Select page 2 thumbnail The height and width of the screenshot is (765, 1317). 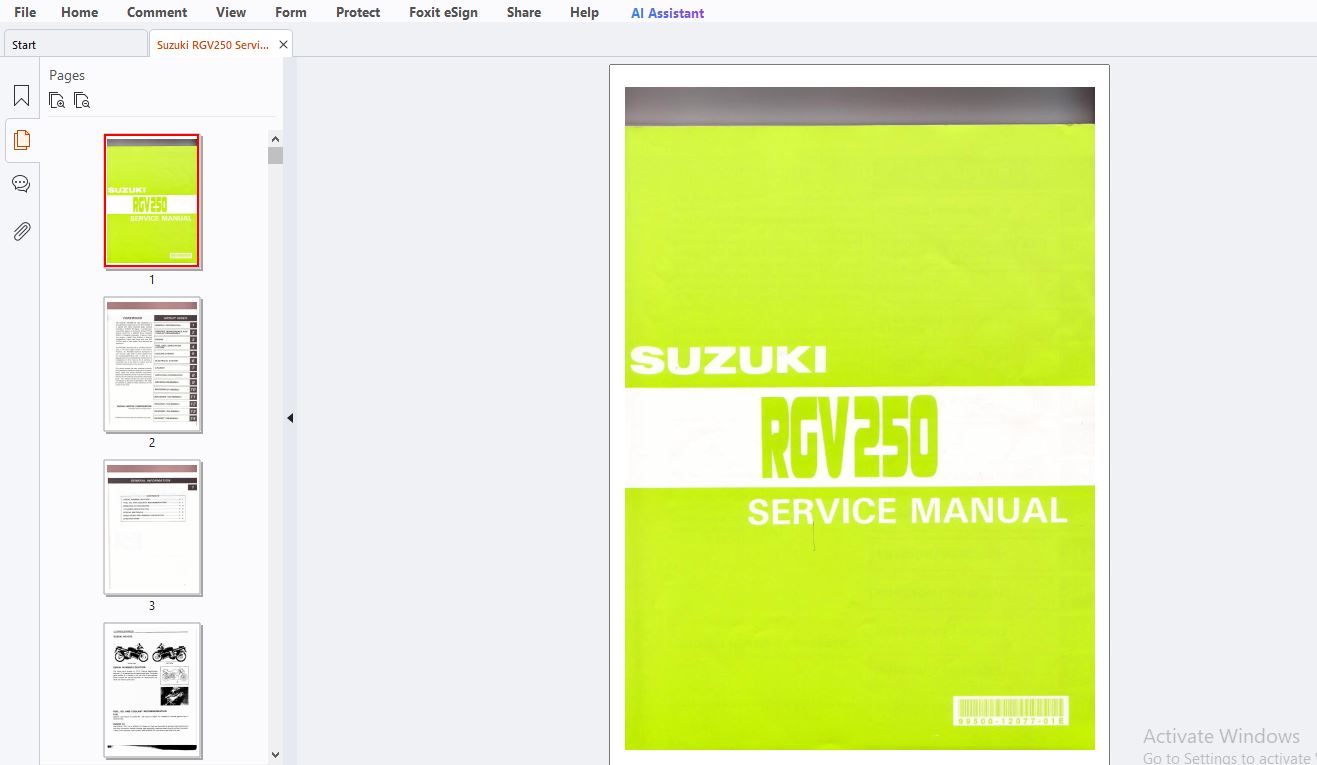click(152, 364)
